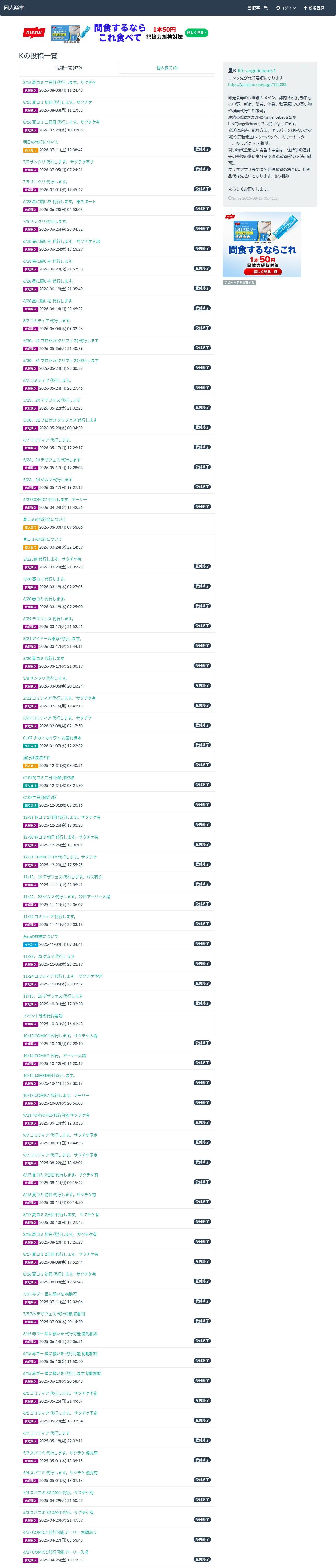
Task: Click the 同人楽市 site logo
Action: click(13, 8)
